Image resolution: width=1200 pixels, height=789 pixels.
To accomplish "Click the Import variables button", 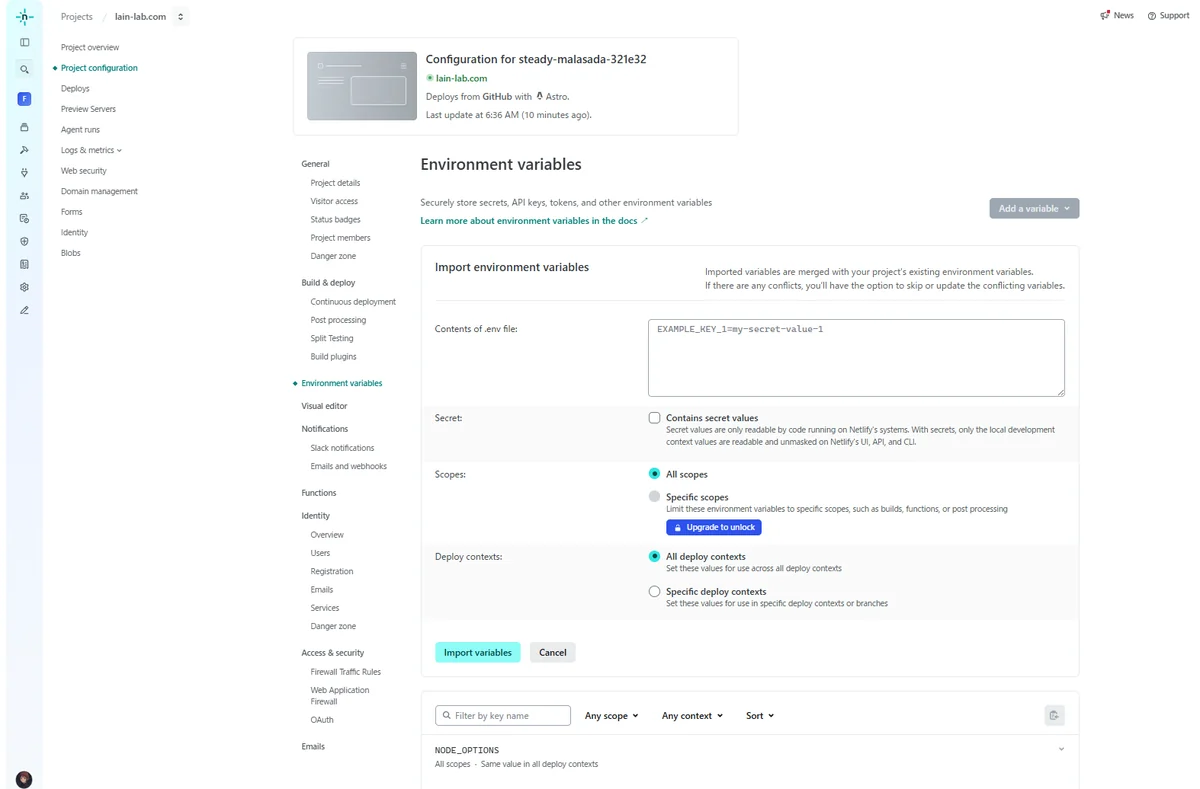I will [477, 652].
